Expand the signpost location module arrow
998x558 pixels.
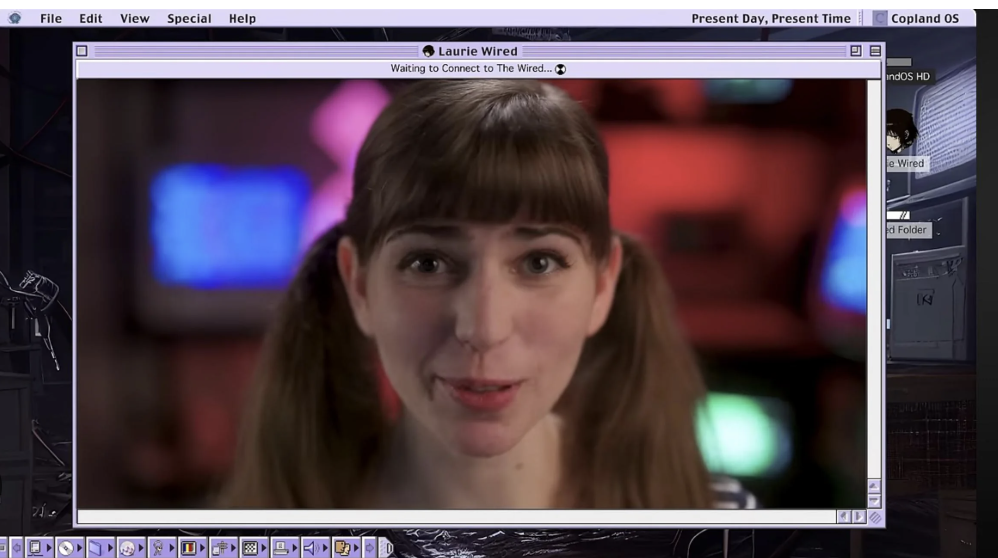point(234,547)
